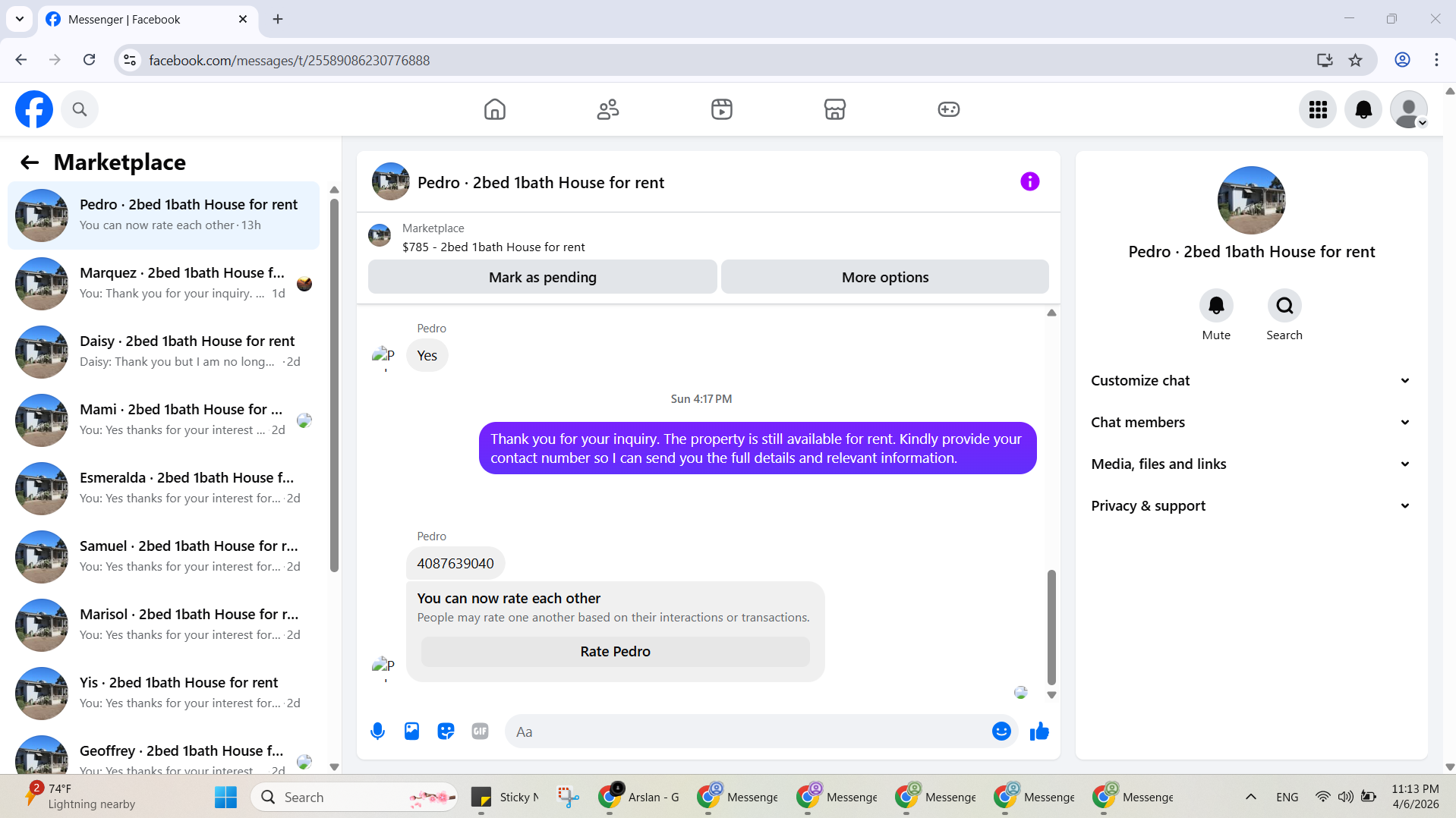Open Chrome three-dot menu
Viewport: 1456px width, 818px height.
[1436, 60]
